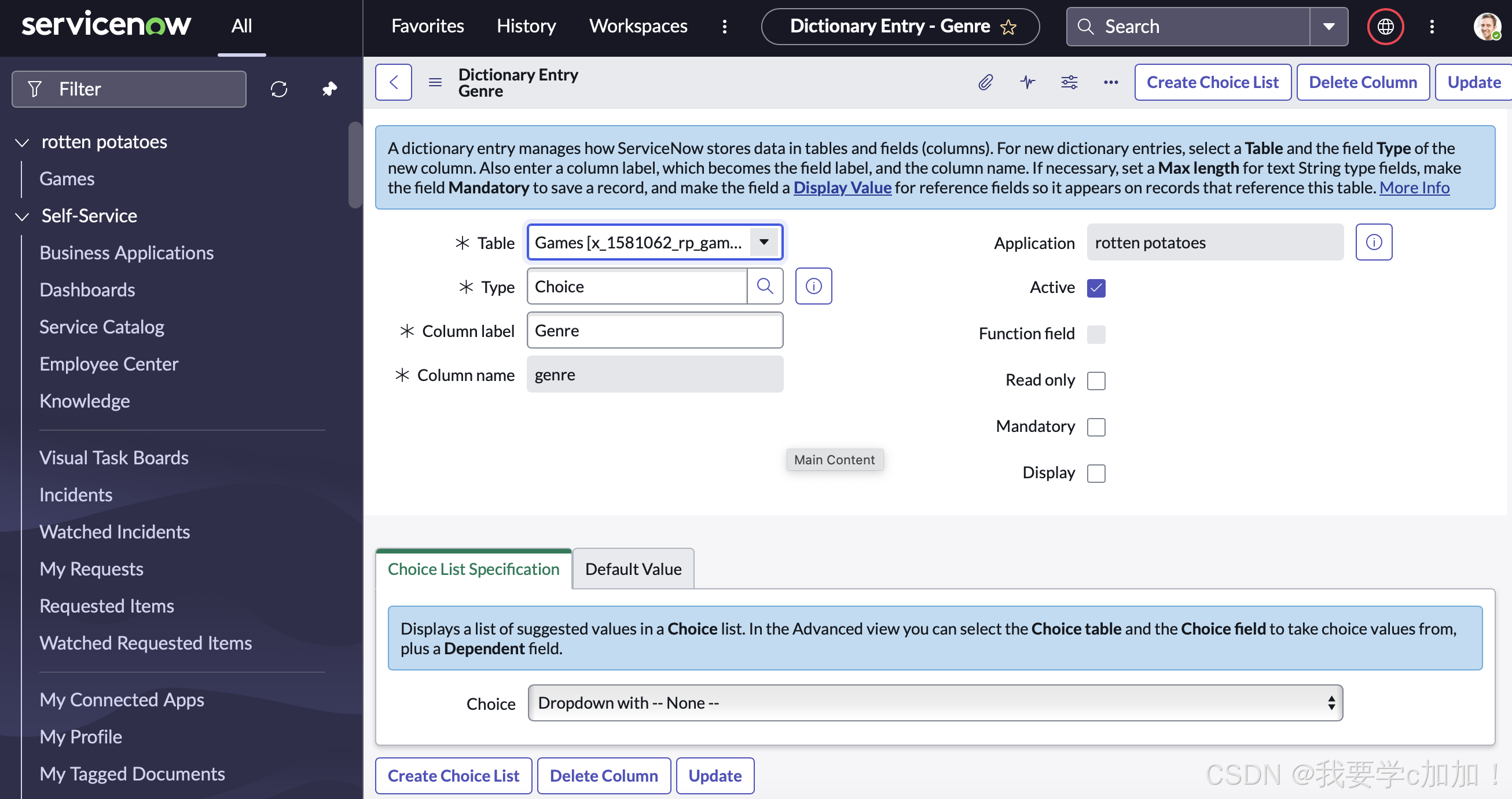Viewport: 1512px width, 799px height.
Task: Open the activity stream icon
Action: click(1027, 82)
